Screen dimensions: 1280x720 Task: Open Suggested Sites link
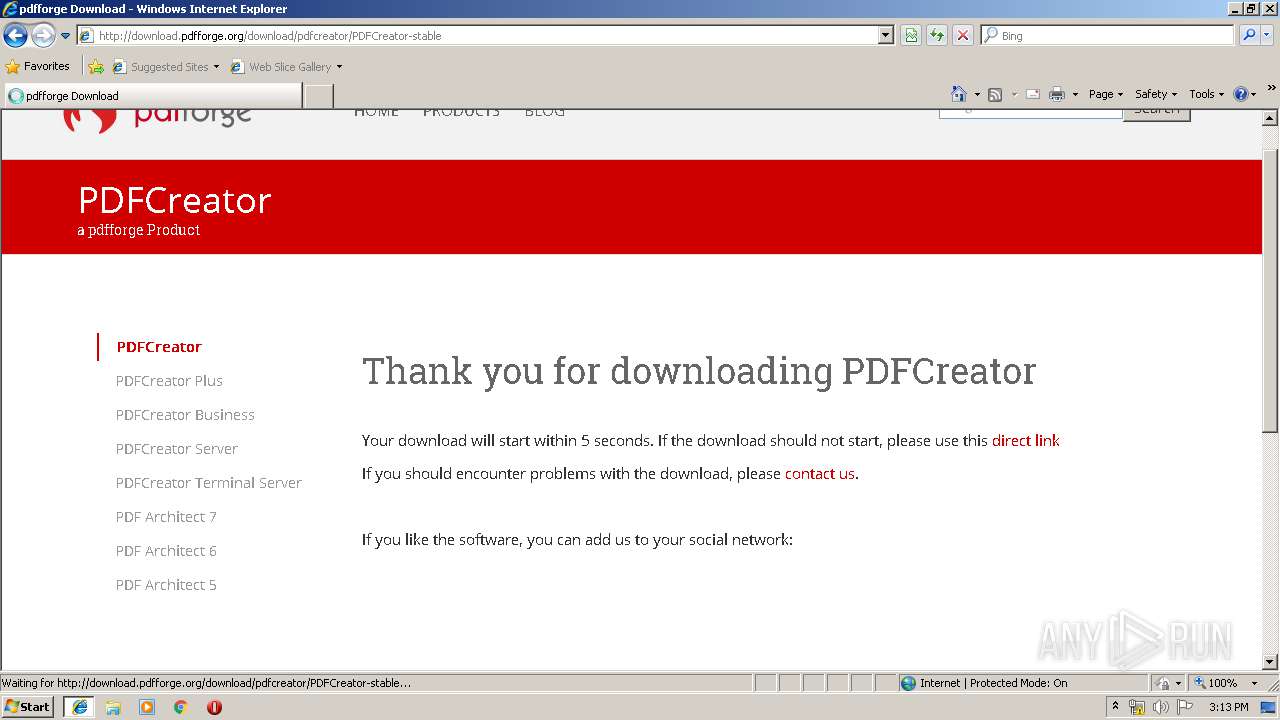[x=165, y=67]
